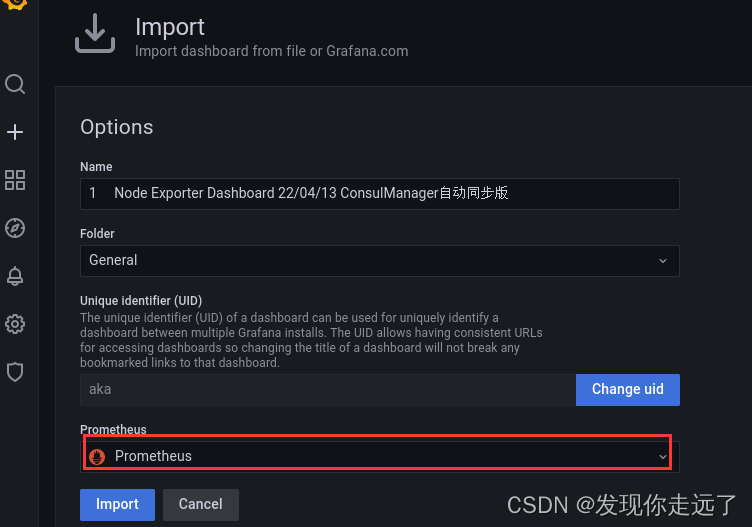Expand the Folder dropdown showing General
Screen dimensions: 752x527
pos(379,260)
